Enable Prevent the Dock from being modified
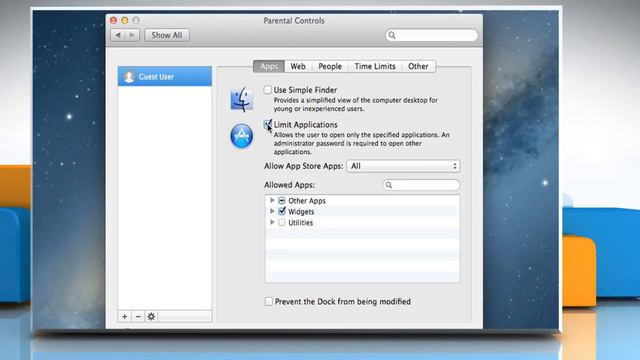The width and height of the screenshot is (640, 360). 269,301
